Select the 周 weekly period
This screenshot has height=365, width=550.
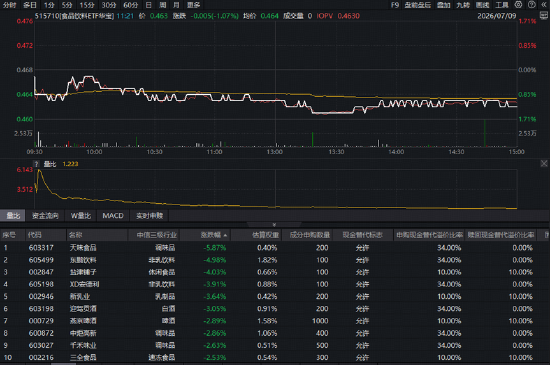coord(163,5)
